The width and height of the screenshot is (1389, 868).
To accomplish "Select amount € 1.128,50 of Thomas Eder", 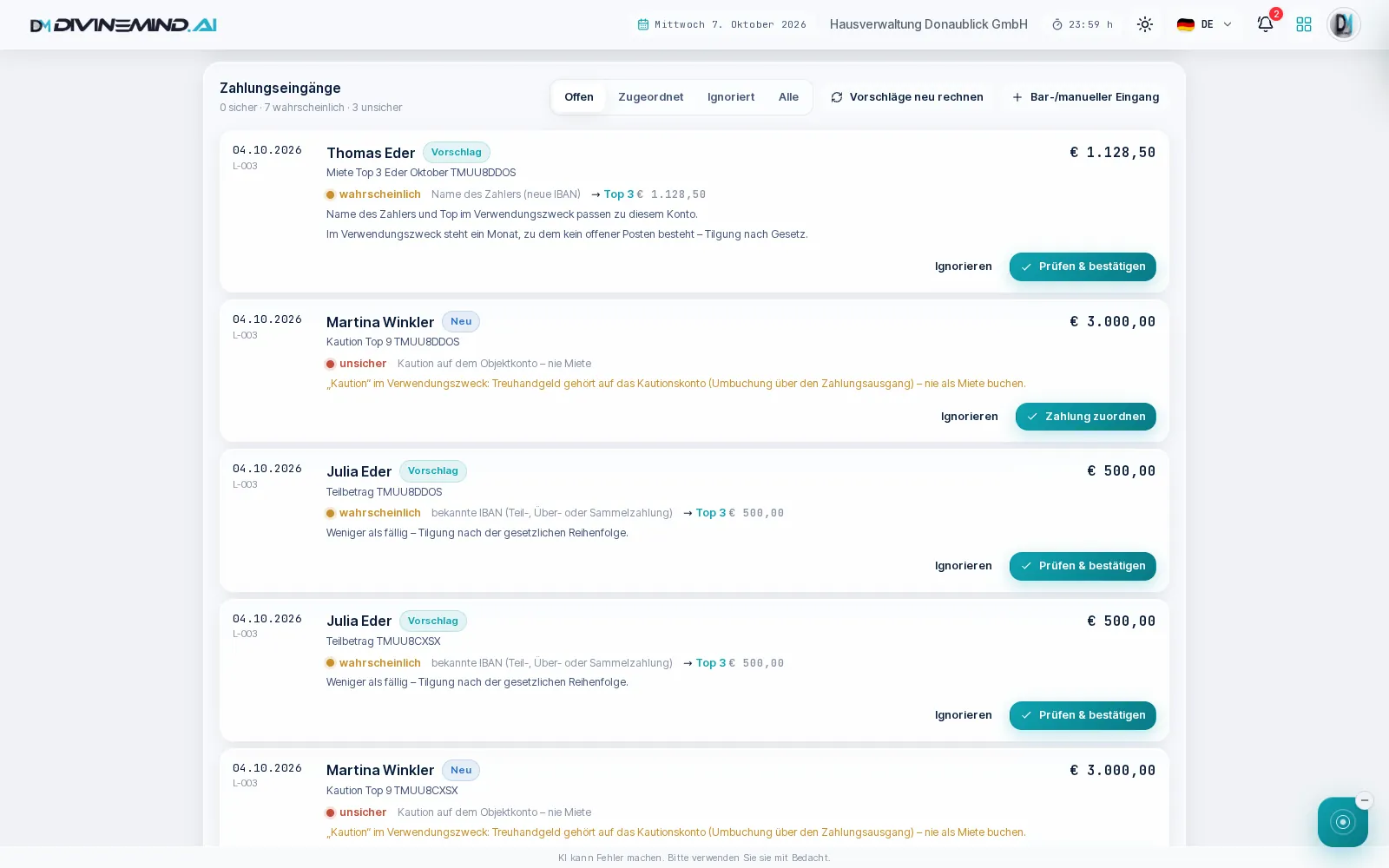I will 1112,153.
